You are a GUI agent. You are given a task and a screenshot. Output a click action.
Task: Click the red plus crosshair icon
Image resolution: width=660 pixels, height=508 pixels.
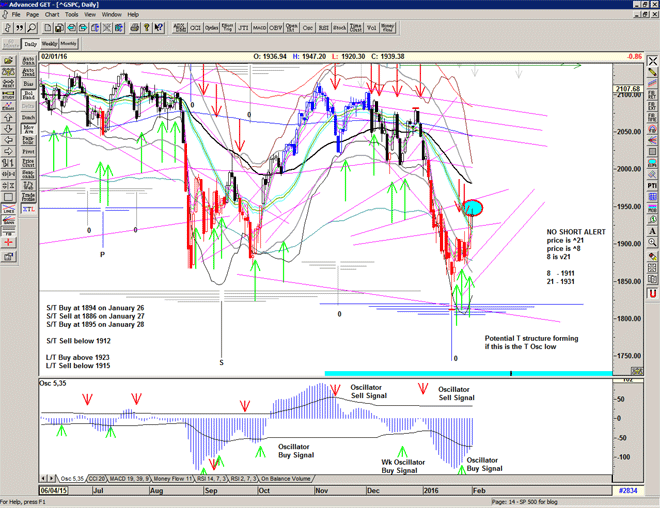click(7, 240)
